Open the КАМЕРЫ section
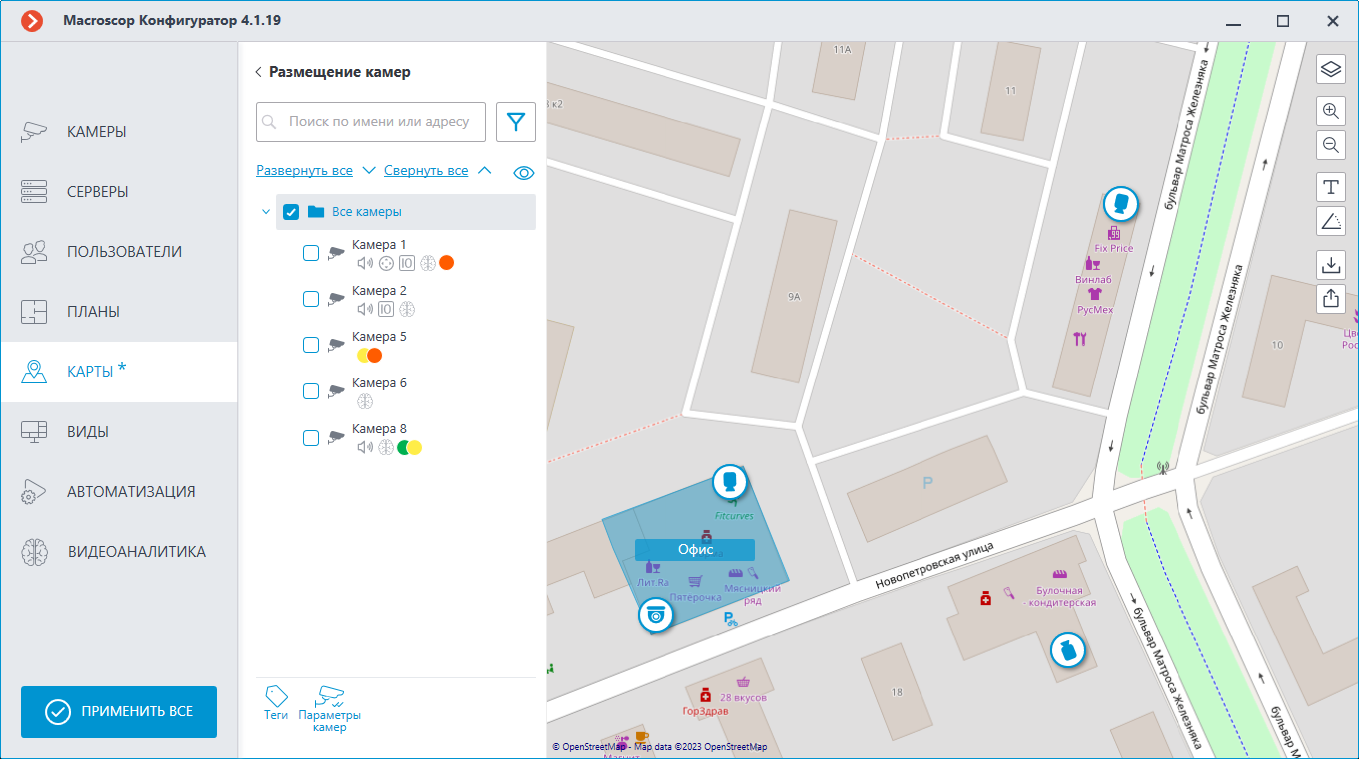The image size is (1359, 759). click(x=119, y=132)
